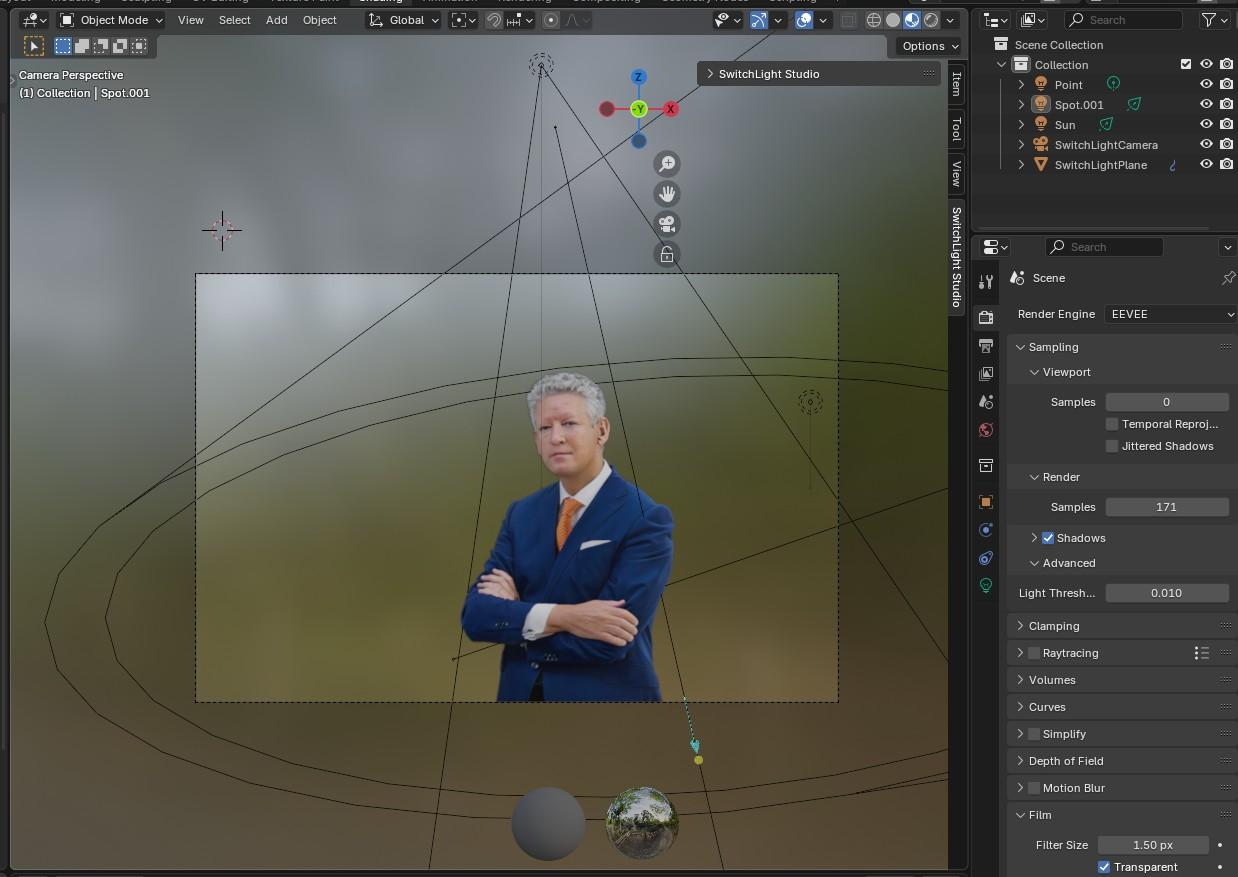Image resolution: width=1238 pixels, height=877 pixels.
Task: Open the Tool properties tab icon
Action: tap(986, 282)
